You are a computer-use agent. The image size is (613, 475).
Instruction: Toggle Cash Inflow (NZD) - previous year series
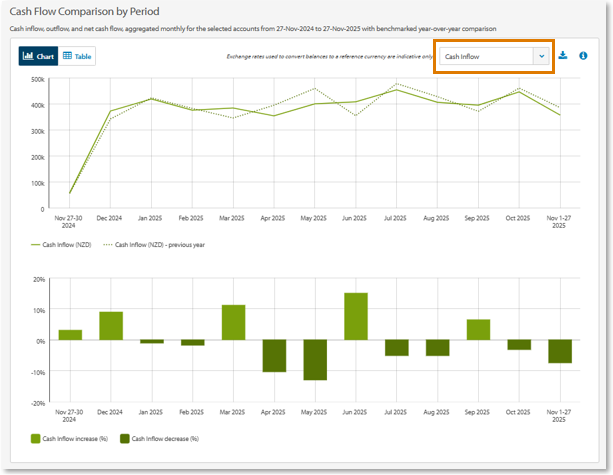(160, 244)
